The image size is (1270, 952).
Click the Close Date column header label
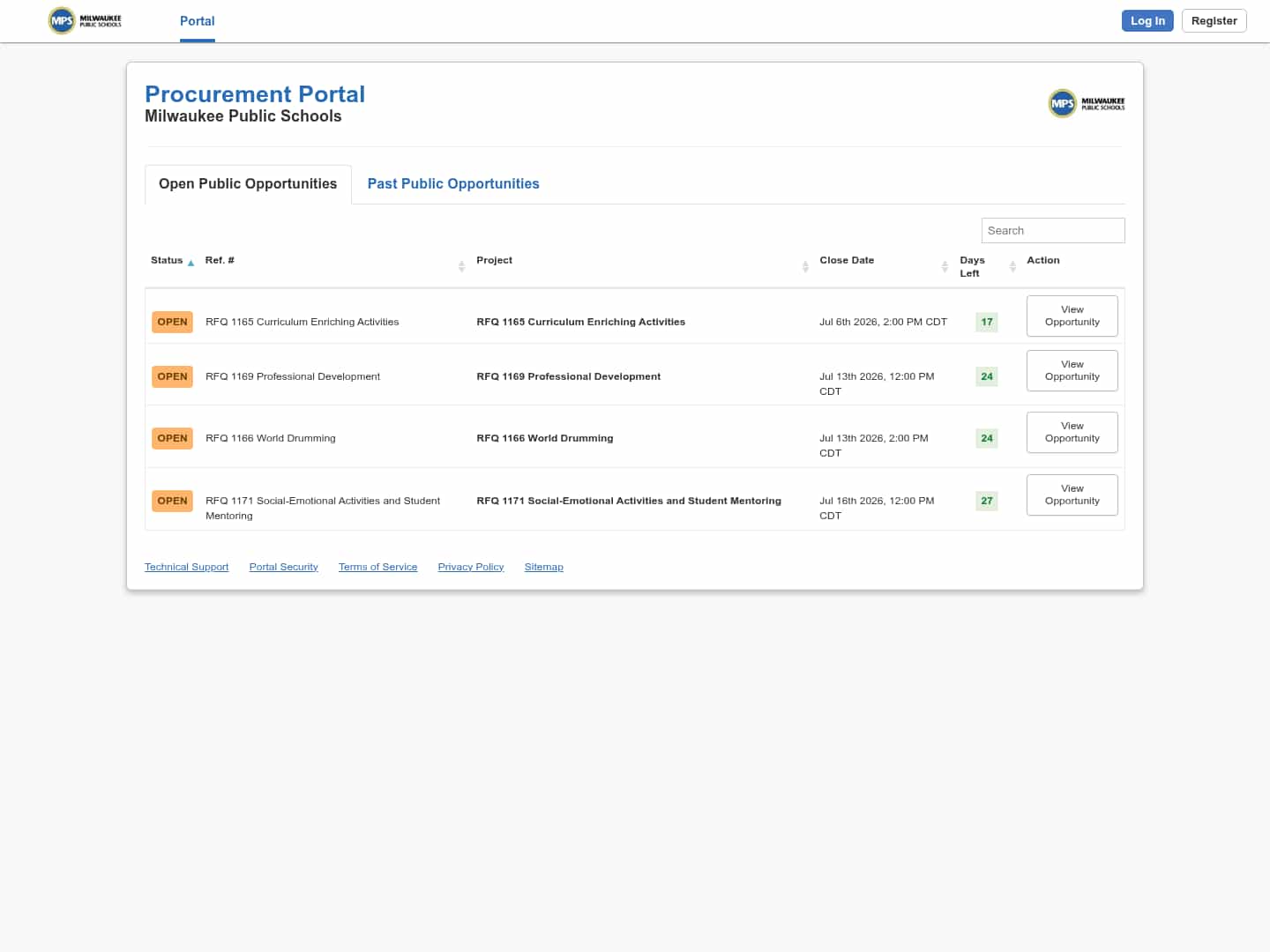pyautogui.click(x=847, y=260)
